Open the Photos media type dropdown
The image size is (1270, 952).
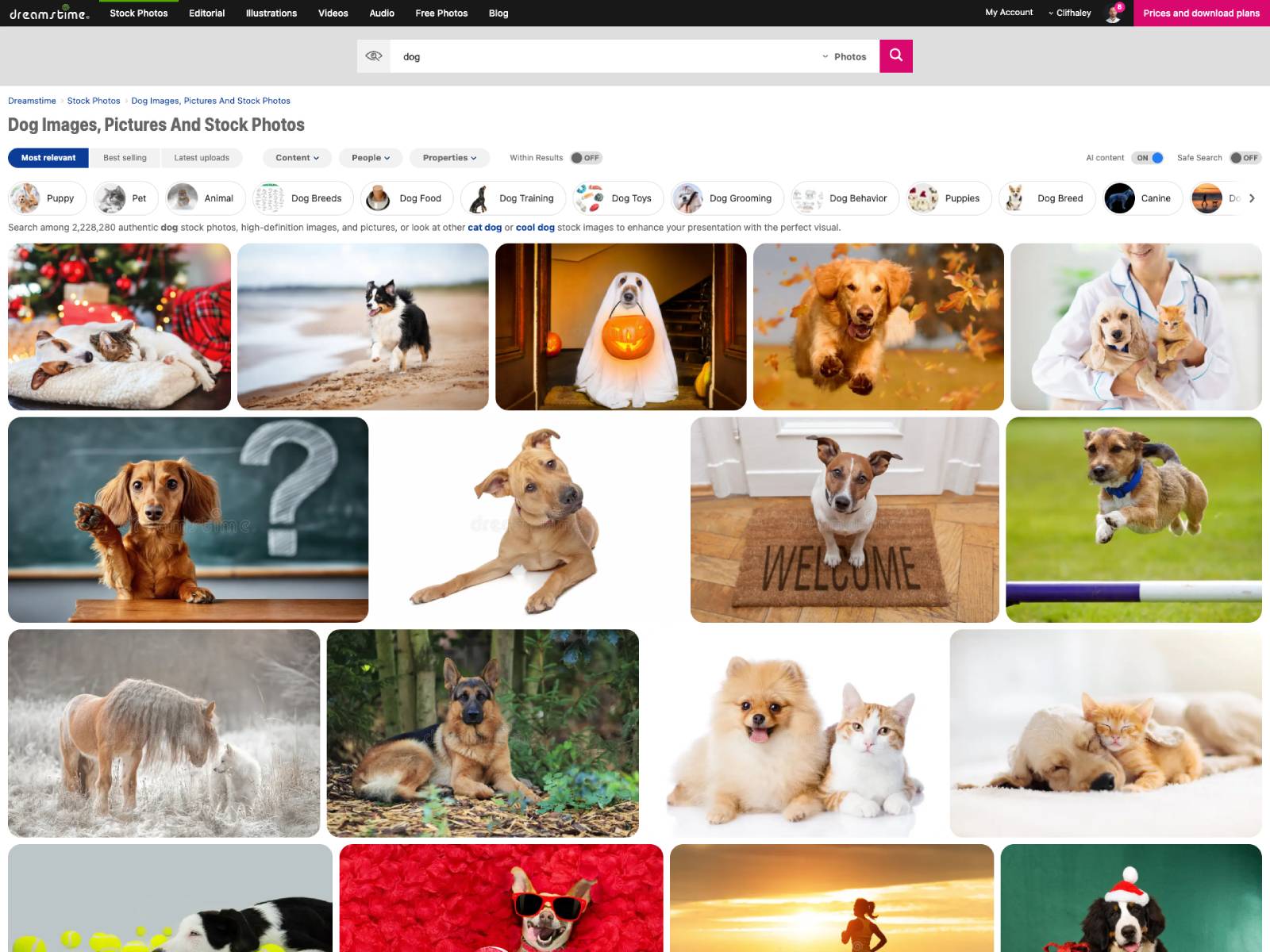click(x=845, y=56)
